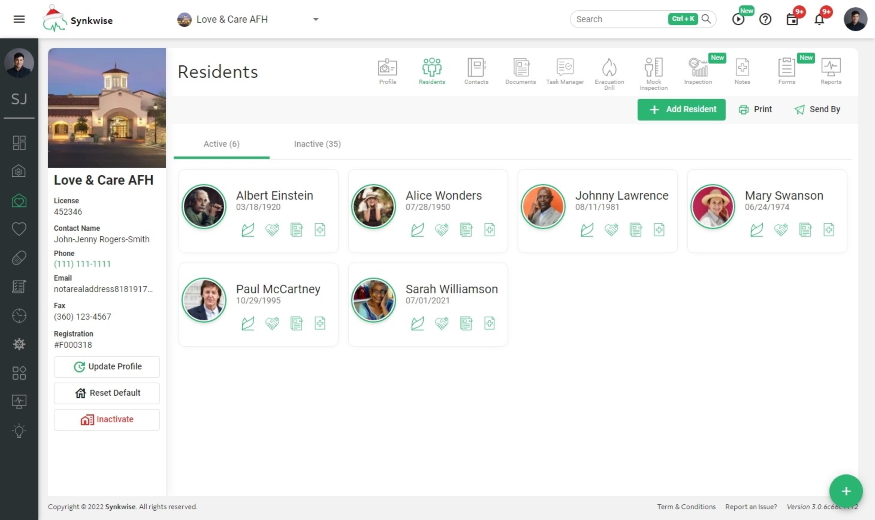Click the red Inactivate button
The width and height of the screenshot is (875, 520).
click(x=107, y=419)
